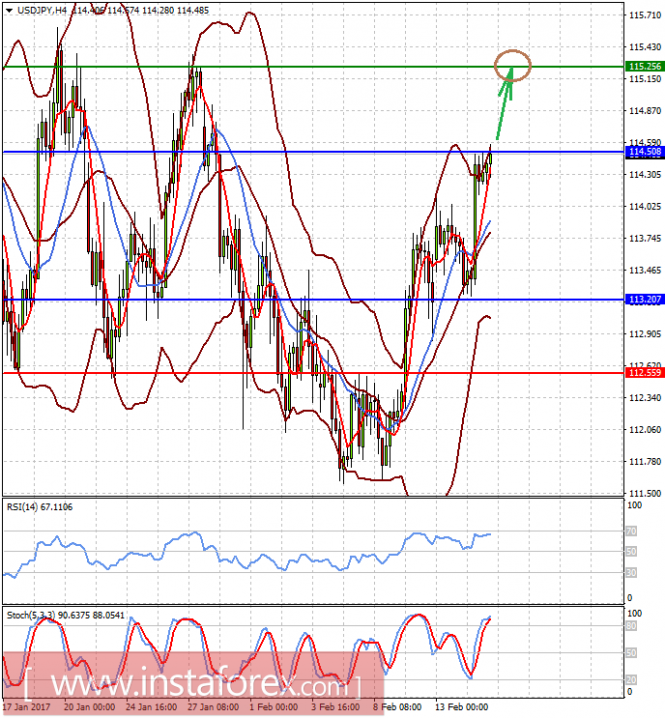Click the RSI level 70 label
The image size is (665, 718).
click(x=631, y=532)
